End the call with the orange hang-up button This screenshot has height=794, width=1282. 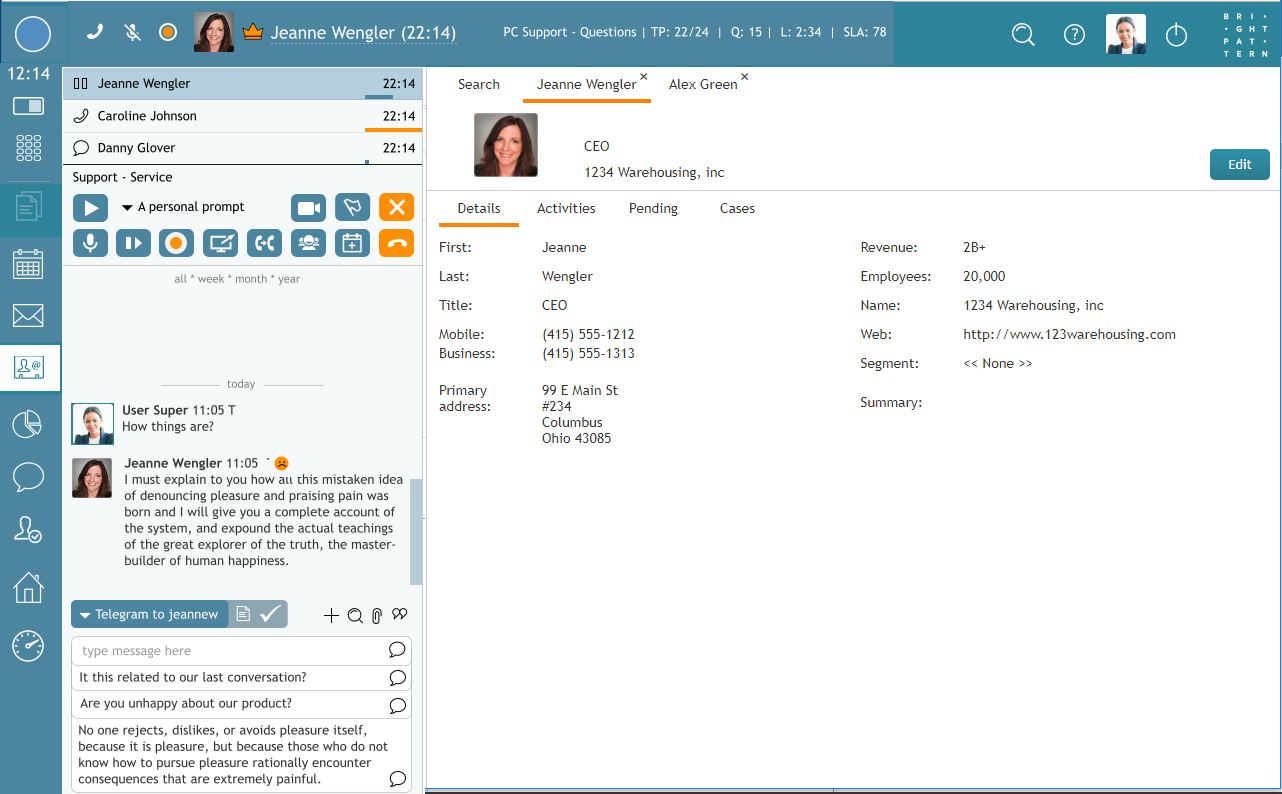396,243
